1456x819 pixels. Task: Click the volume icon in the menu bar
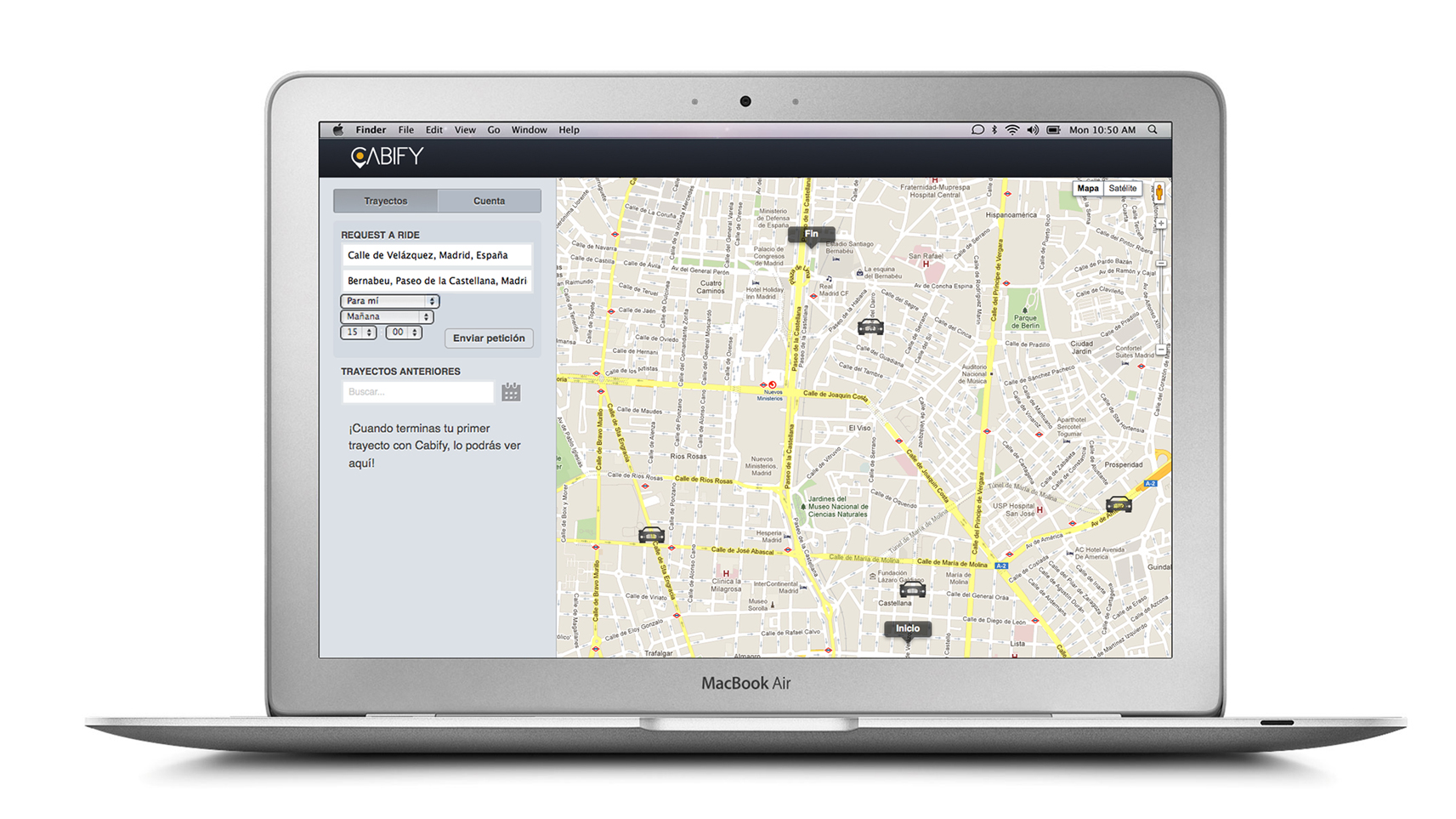coord(1033,130)
